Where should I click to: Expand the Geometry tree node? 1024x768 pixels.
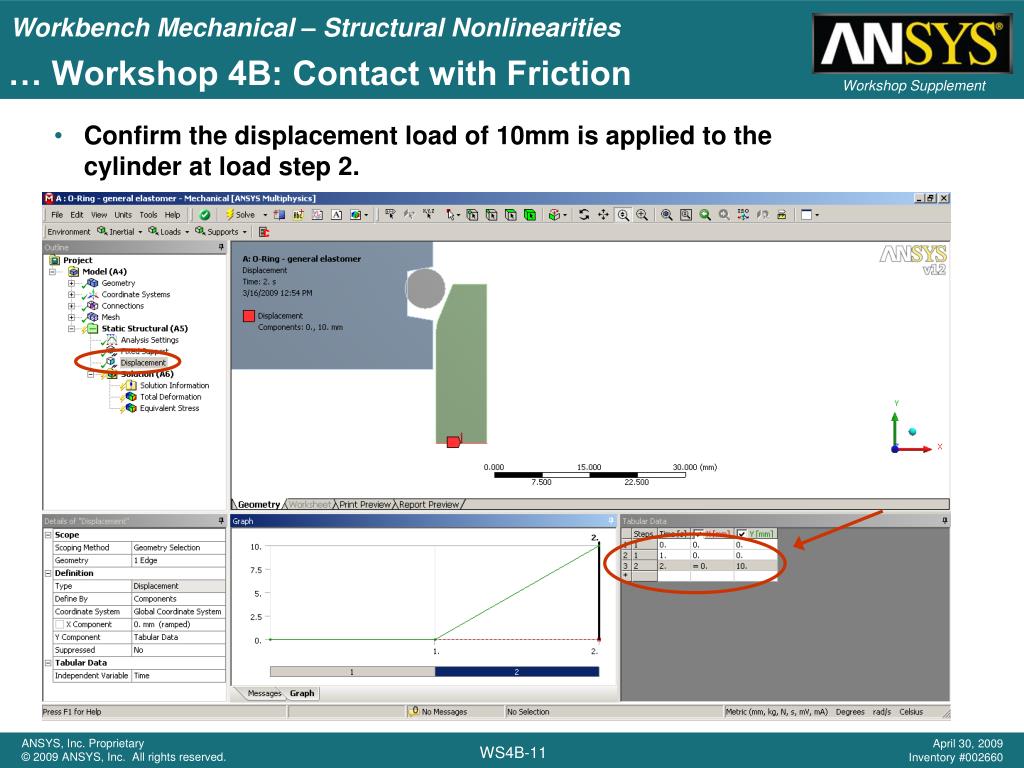coord(71,283)
